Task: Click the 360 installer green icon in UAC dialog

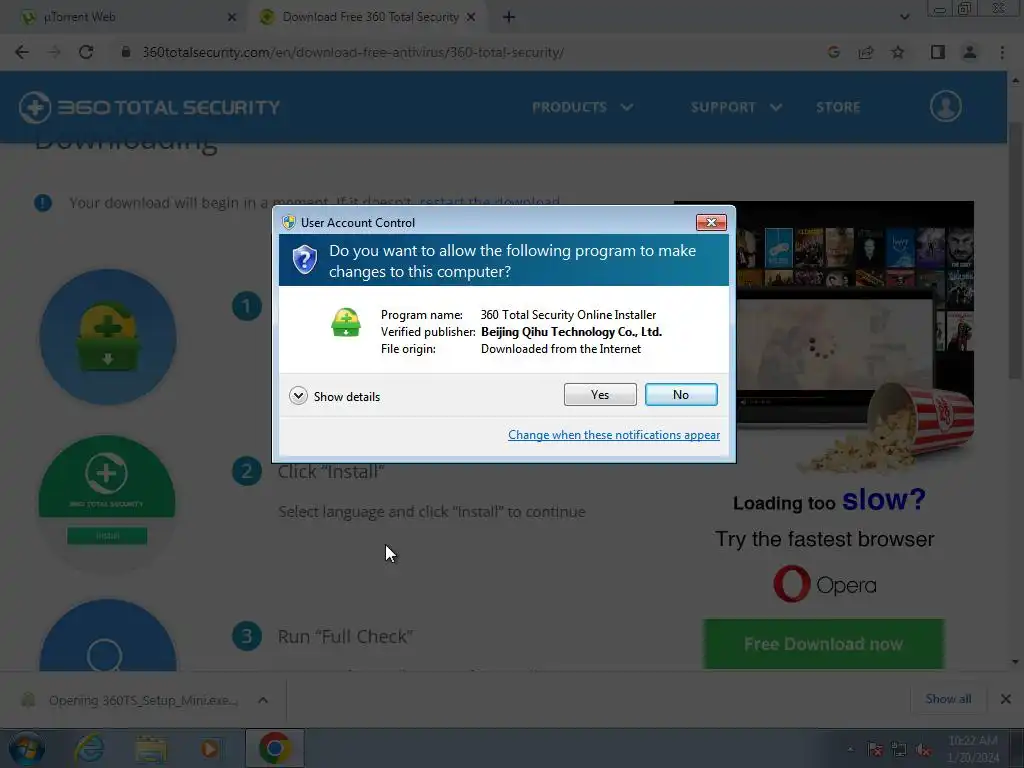Action: click(x=345, y=323)
